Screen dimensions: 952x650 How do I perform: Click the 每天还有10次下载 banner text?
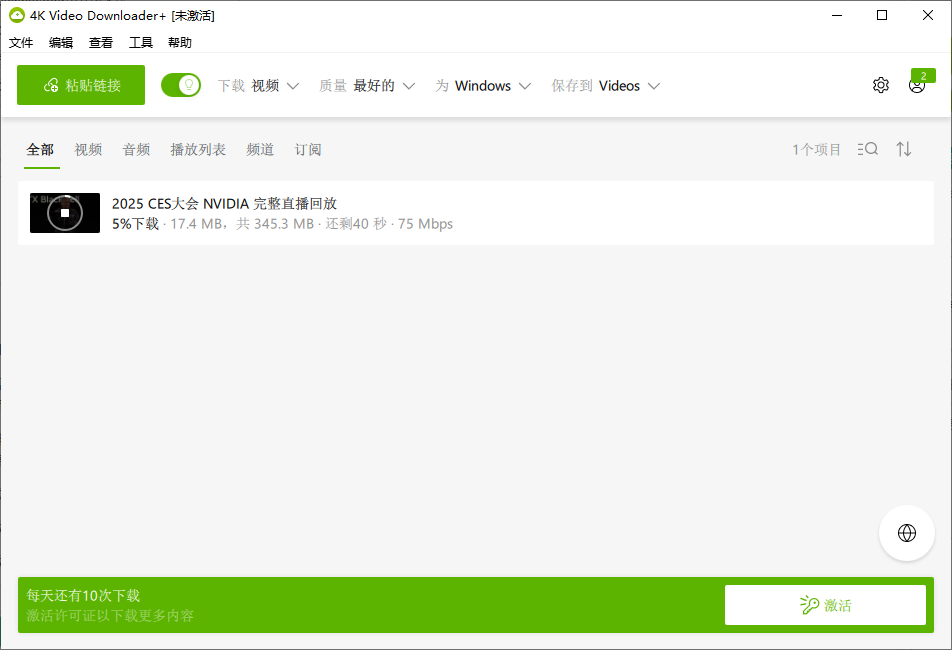83,595
